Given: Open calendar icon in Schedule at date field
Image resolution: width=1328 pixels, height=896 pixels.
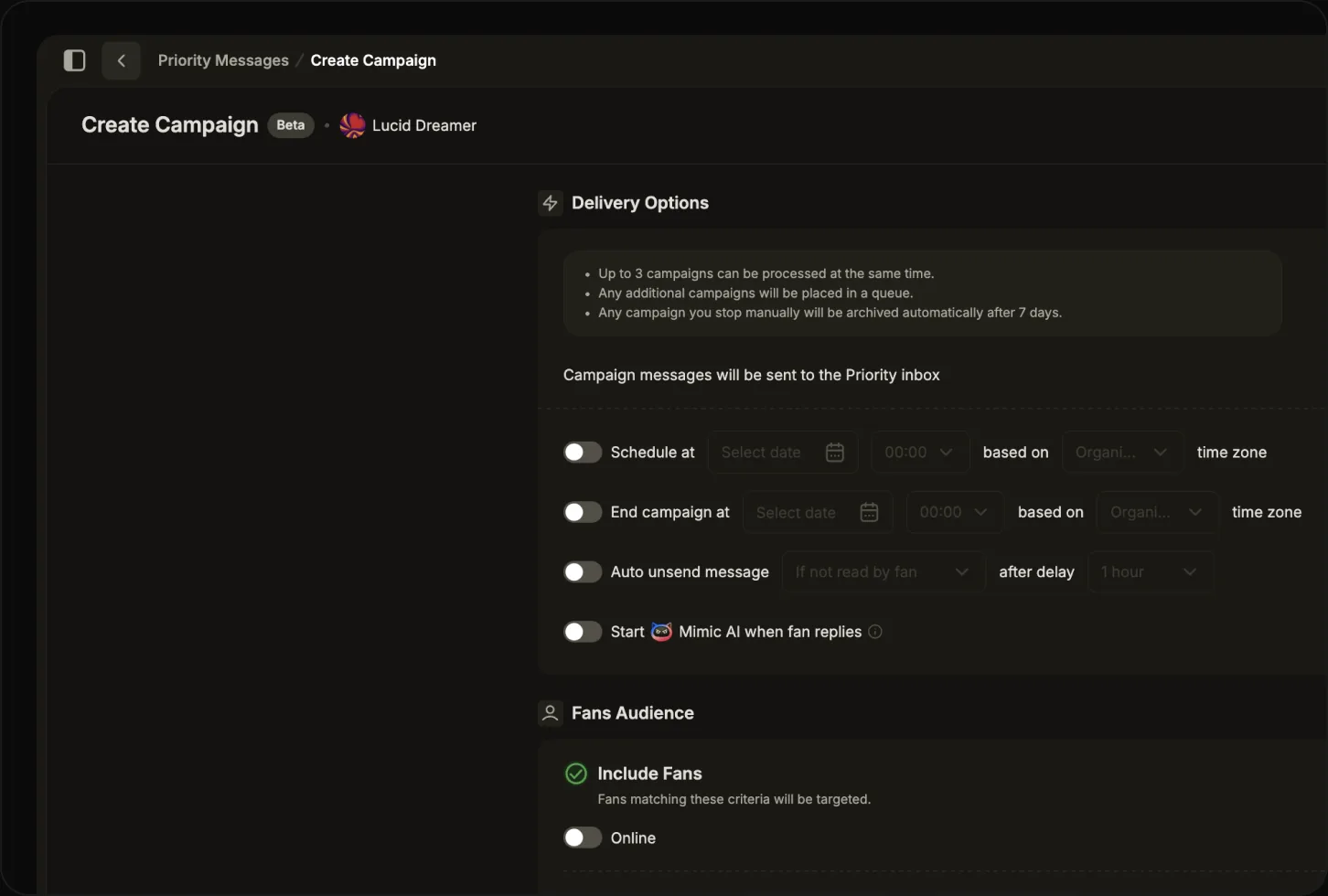Looking at the screenshot, I should pos(834,453).
